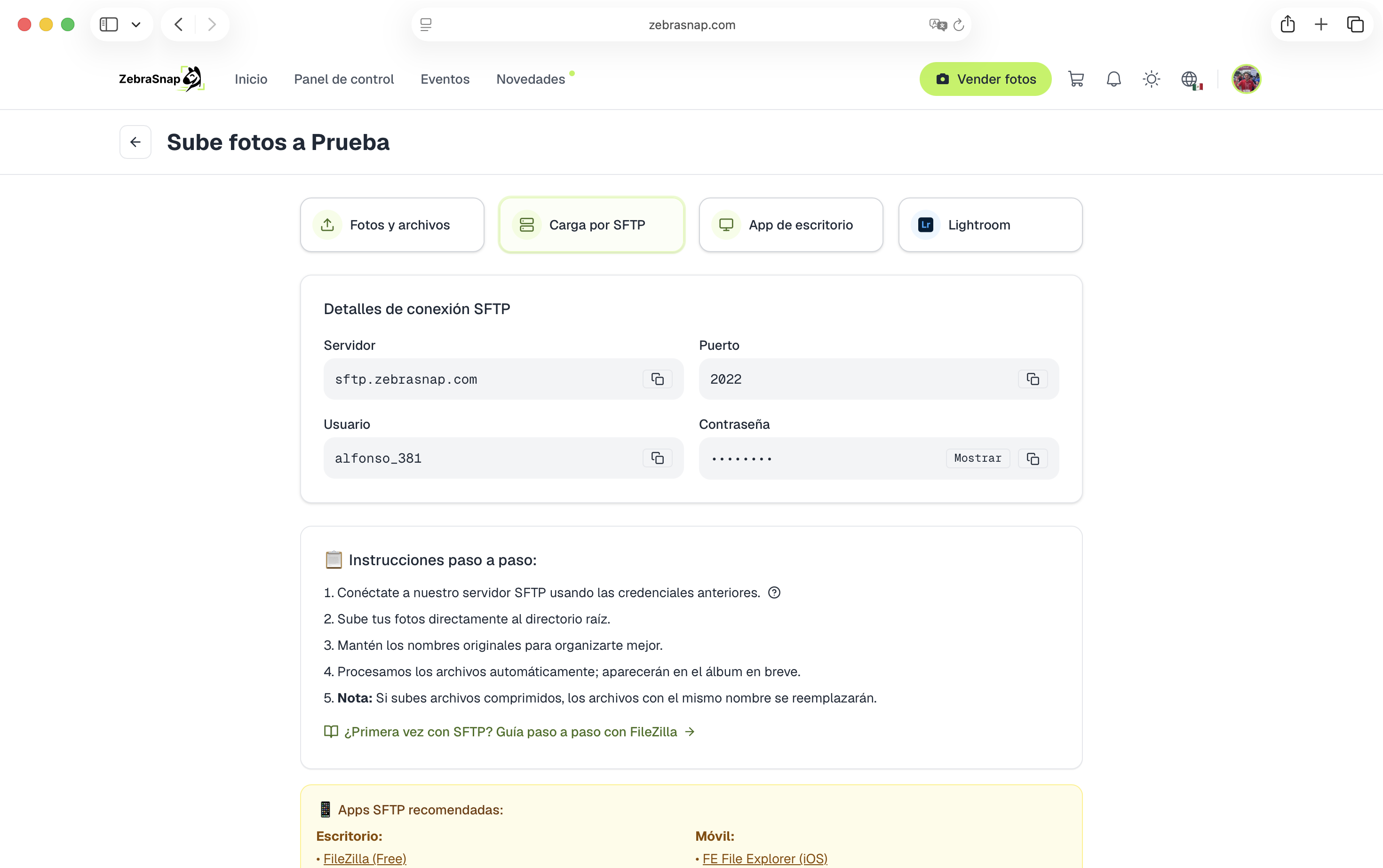Open the FileZilla step-by-step guide link
Viewport: 1383px width, 868px height.
click(509, 731)
